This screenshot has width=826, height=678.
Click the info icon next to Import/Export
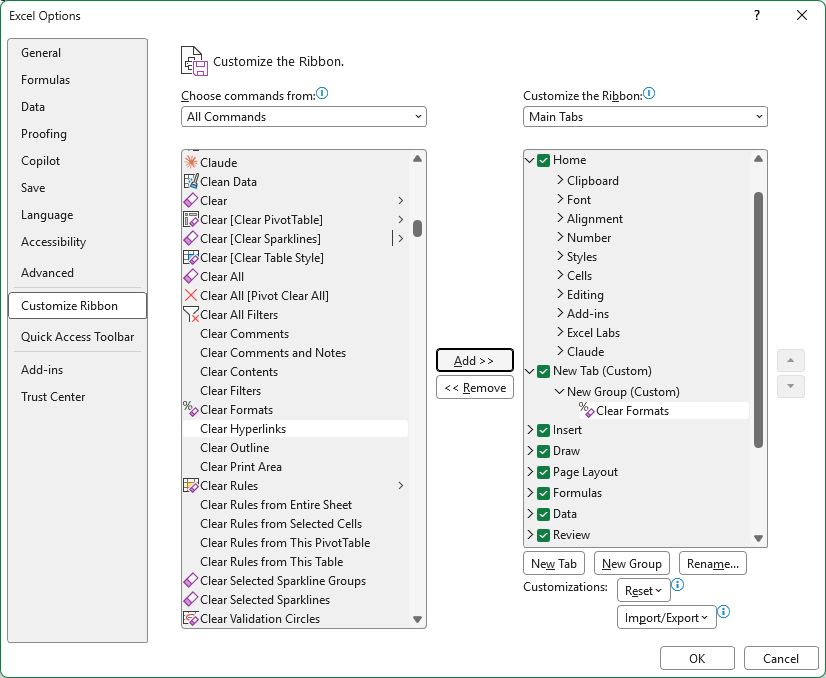724,611
